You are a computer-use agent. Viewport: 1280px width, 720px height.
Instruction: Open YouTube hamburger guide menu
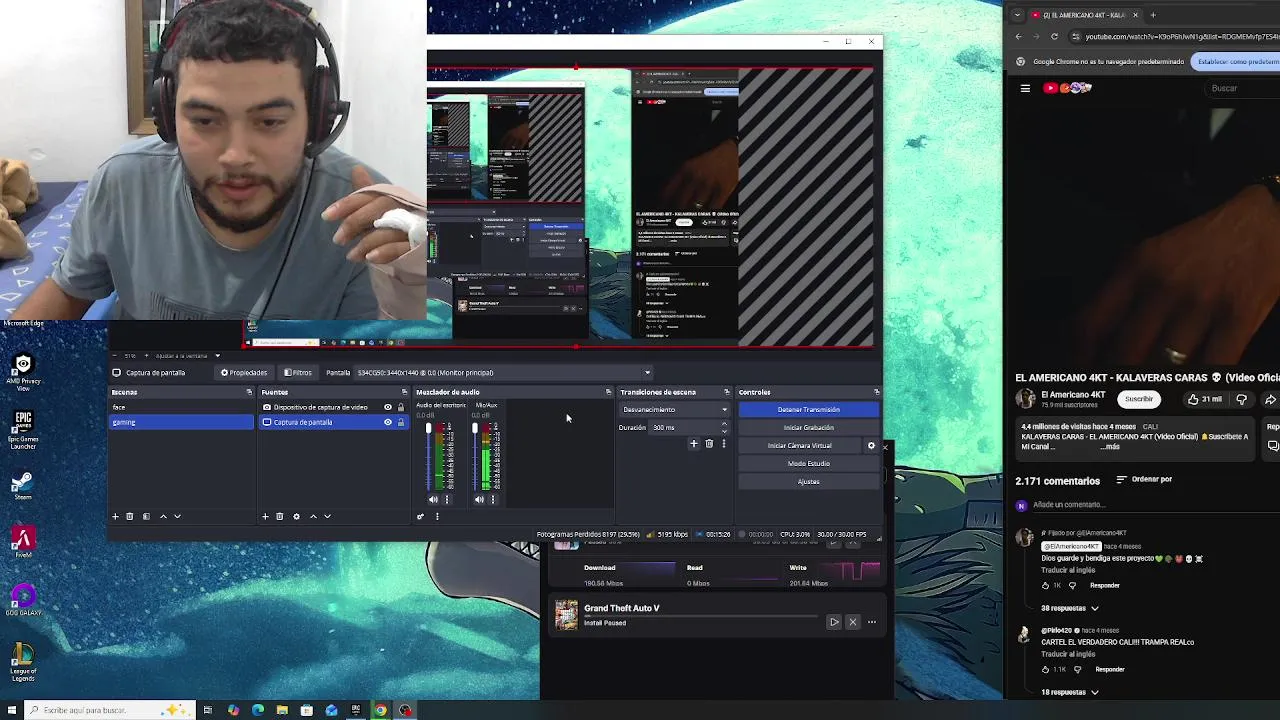1025,88
